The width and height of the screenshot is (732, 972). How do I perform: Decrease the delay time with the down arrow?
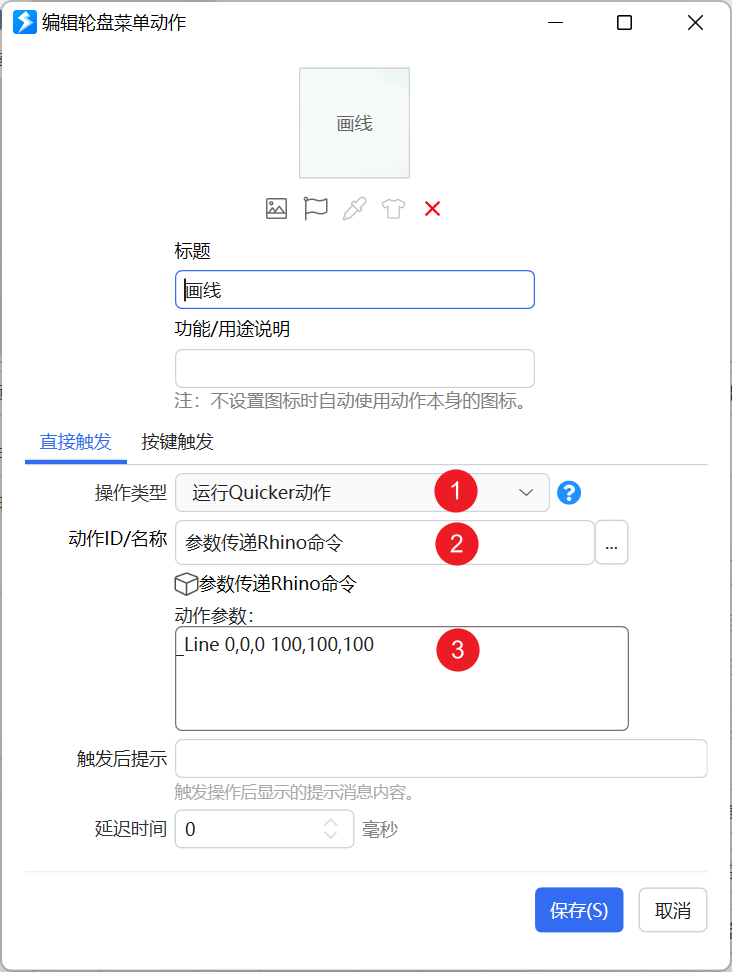pos(331,835)
